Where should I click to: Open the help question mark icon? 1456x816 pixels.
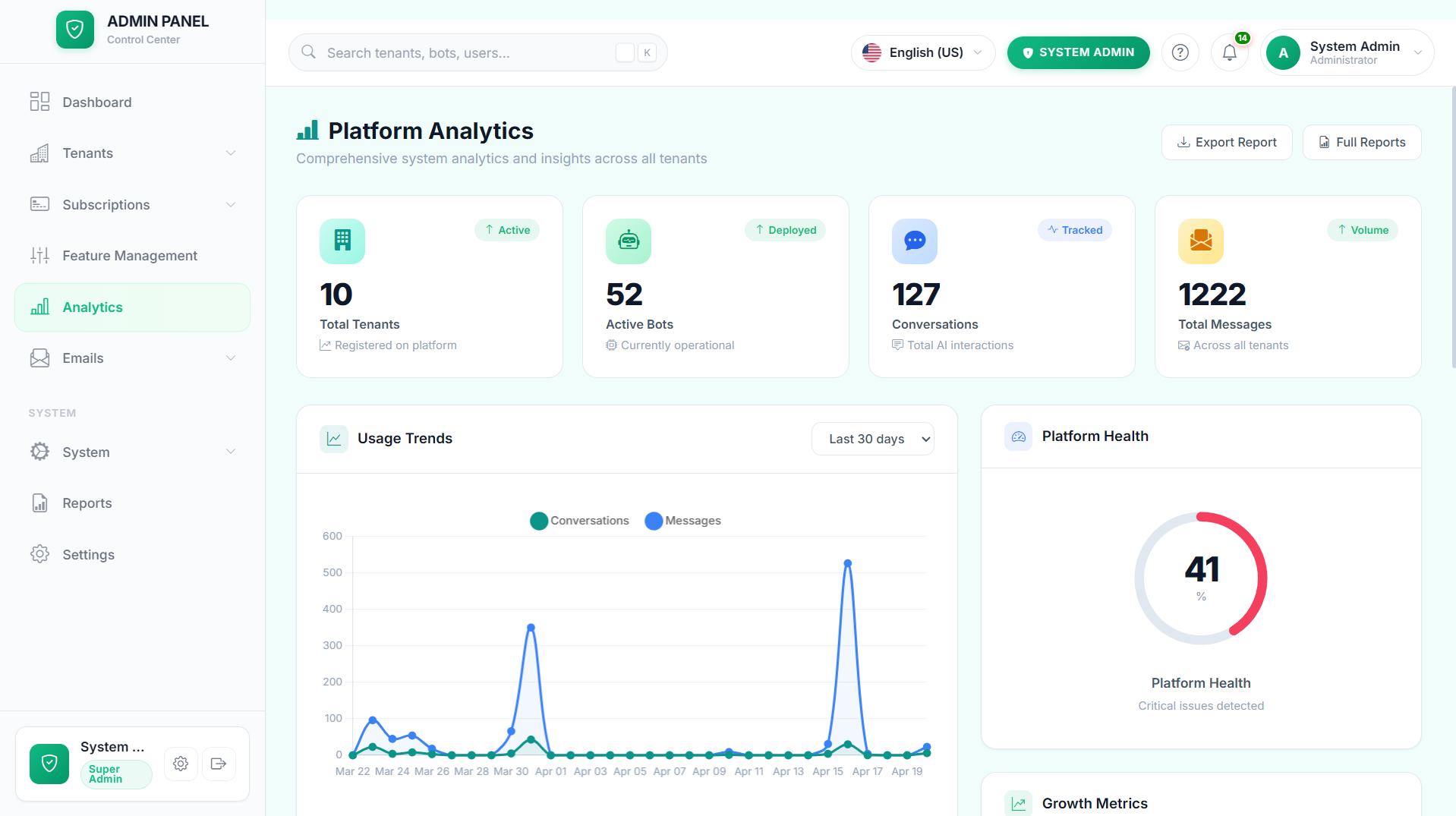pyautogui.click(x=1180, y=52)
